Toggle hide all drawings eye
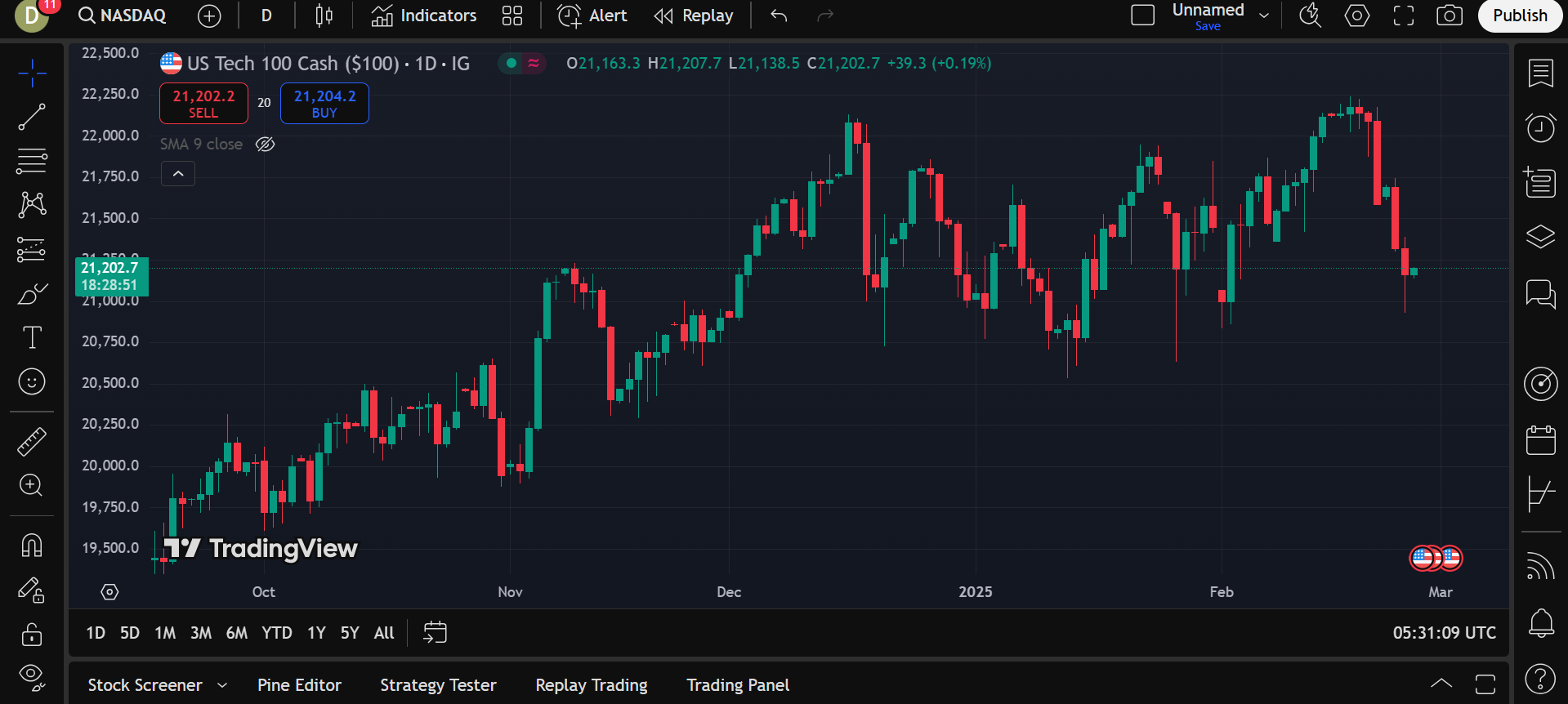The width and height of the screenshot is (1568, 704). (x=32, y=676)
